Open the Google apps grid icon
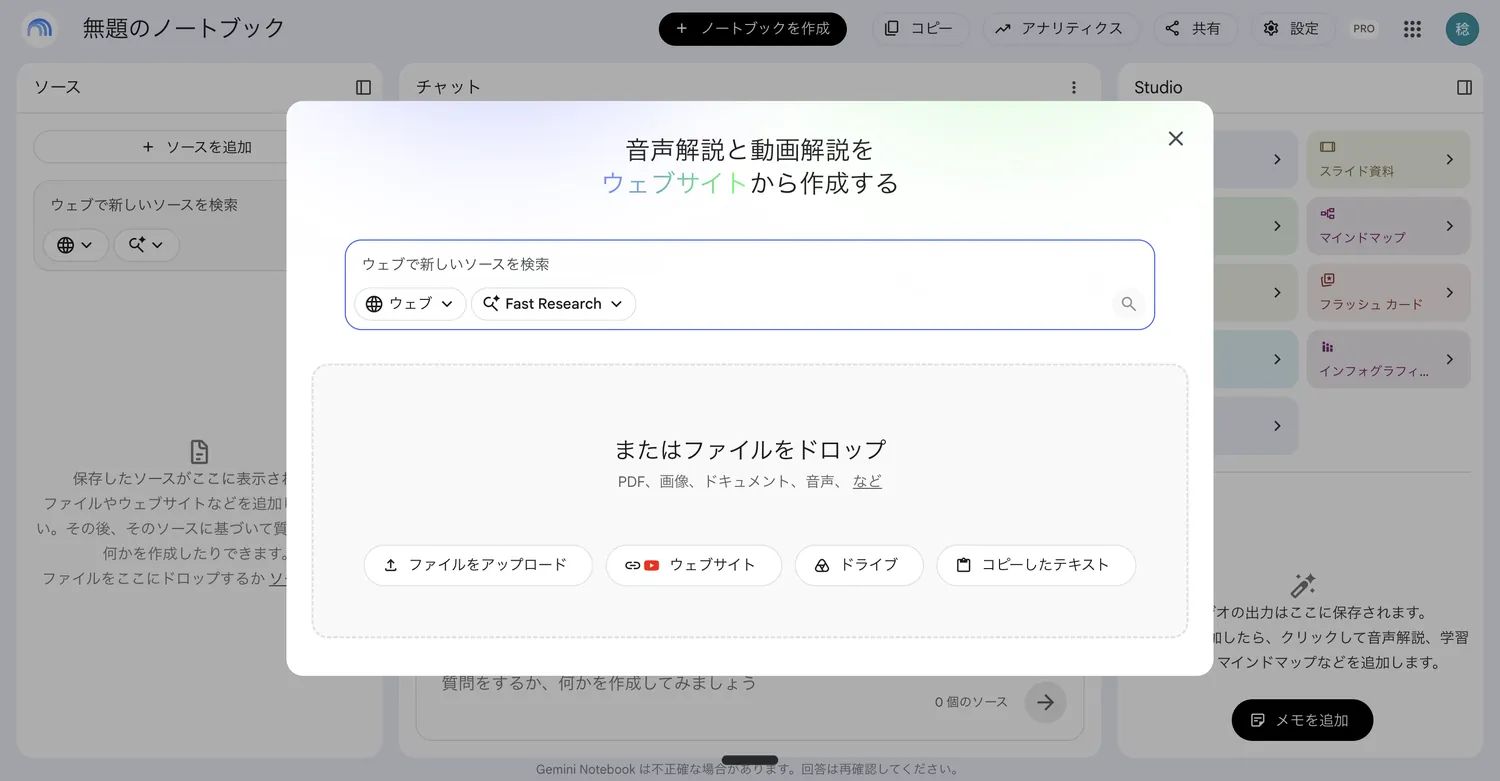 coord(1412,29)
